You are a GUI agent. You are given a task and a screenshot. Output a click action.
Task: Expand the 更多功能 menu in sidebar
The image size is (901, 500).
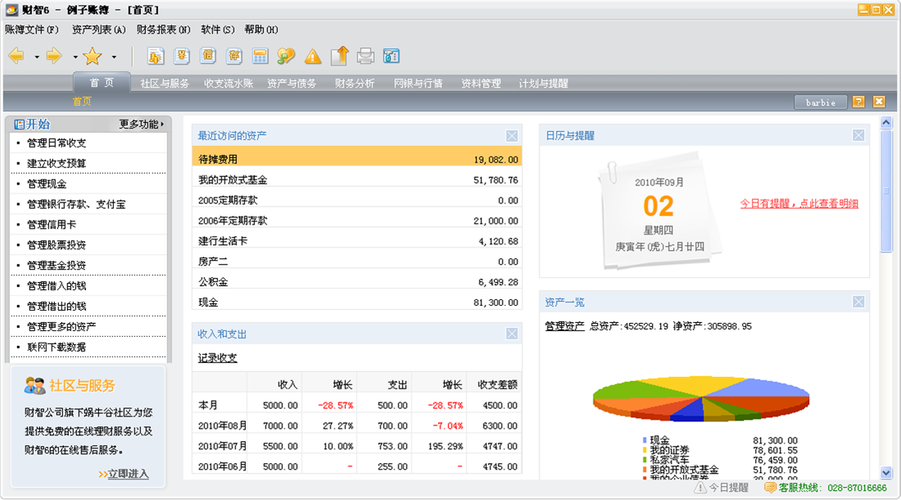[141, 124]
